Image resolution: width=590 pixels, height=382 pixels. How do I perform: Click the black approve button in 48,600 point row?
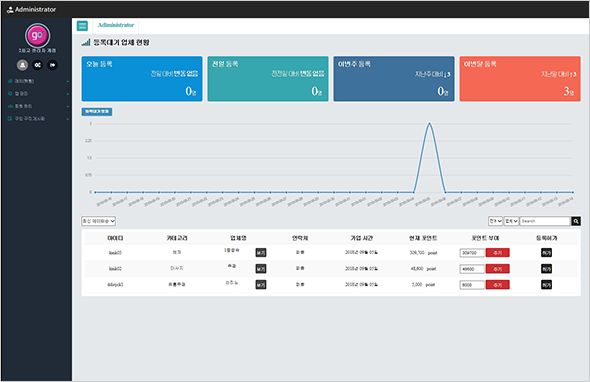tap(546, 269)
